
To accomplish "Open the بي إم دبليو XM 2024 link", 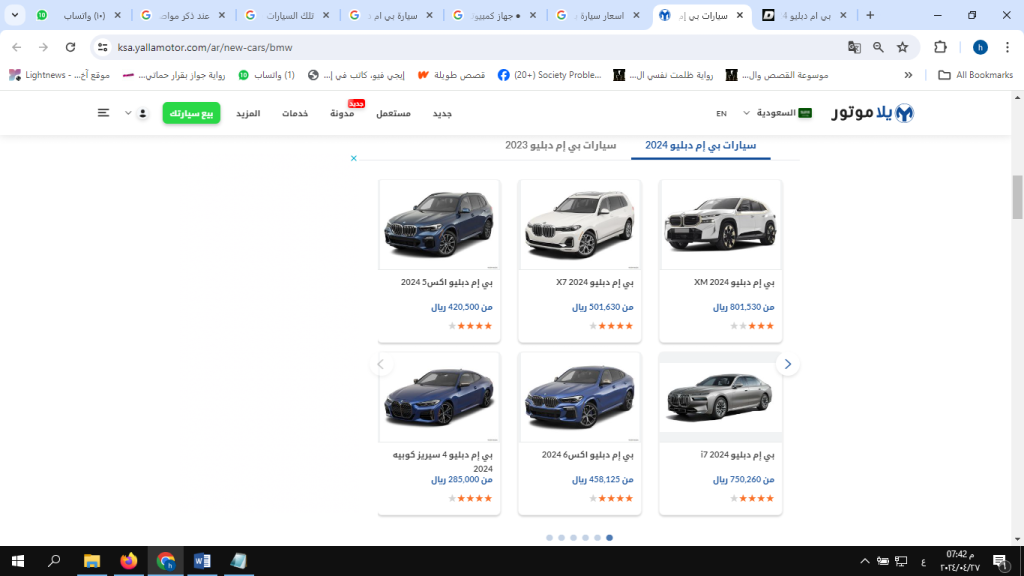I will [733, 283].
